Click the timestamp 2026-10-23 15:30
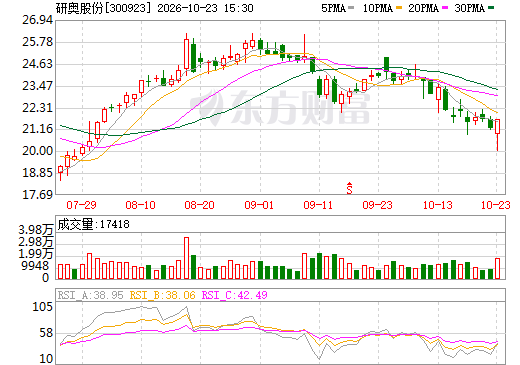 pos(205,8)
